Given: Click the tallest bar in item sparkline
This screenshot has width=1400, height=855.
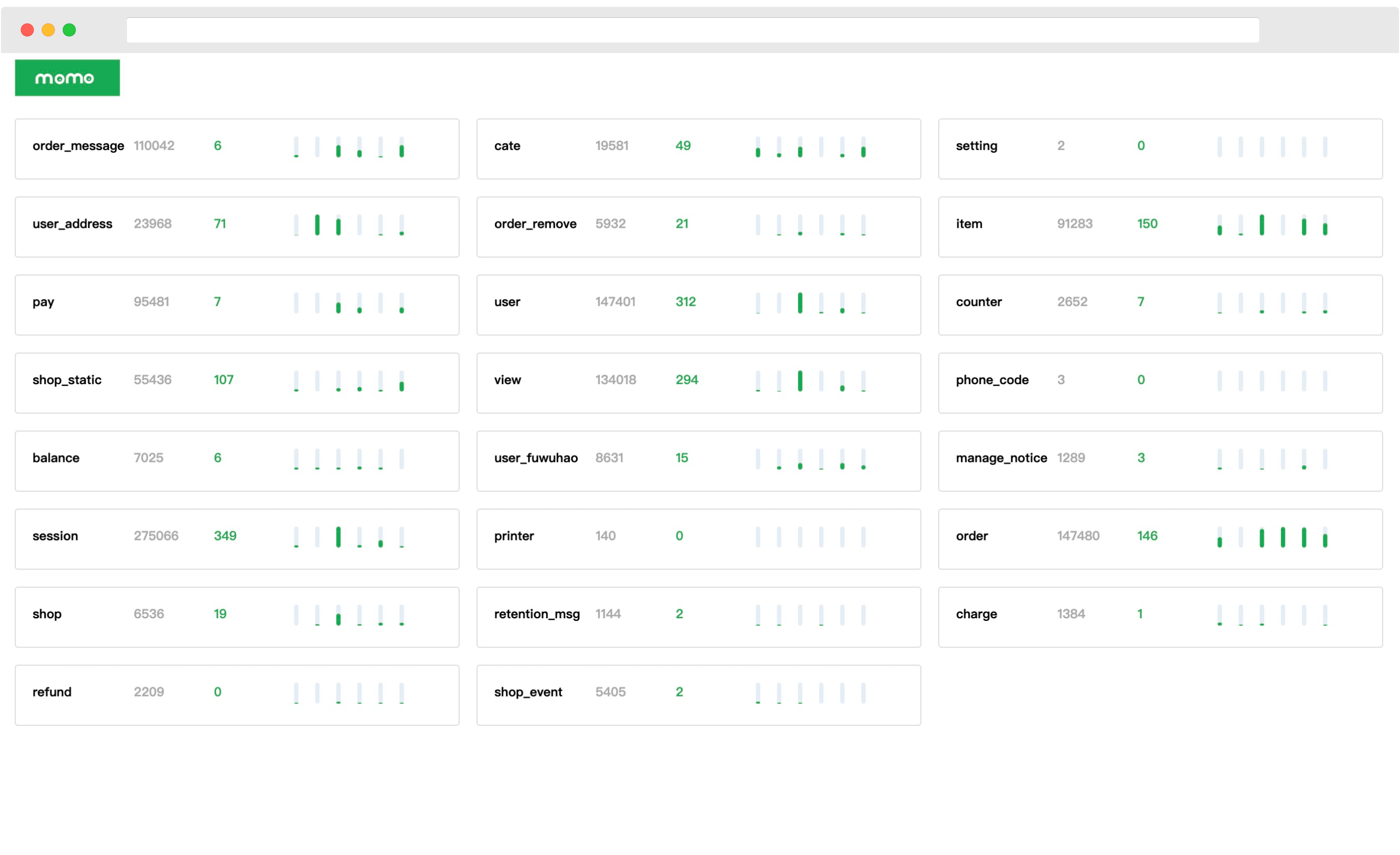Looking at the screenshot, I should (1261, 226).
